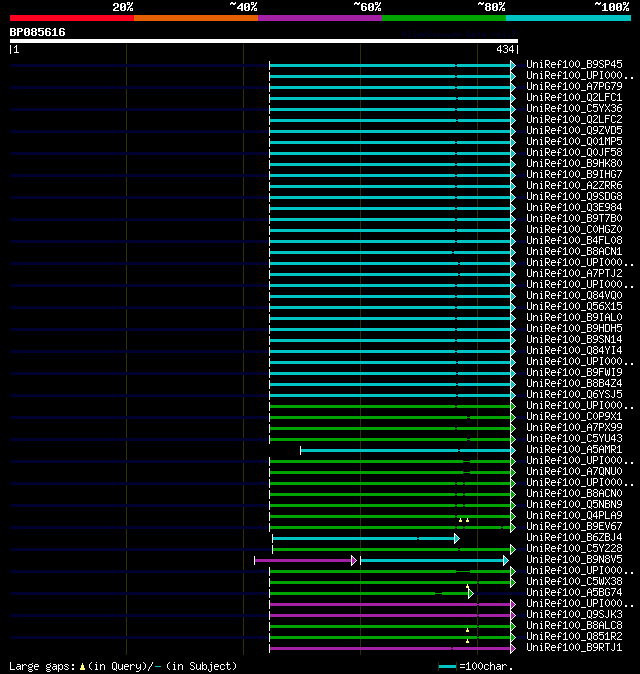Click the purple alignment segment of B9N8V5

[x=306, y=561]
